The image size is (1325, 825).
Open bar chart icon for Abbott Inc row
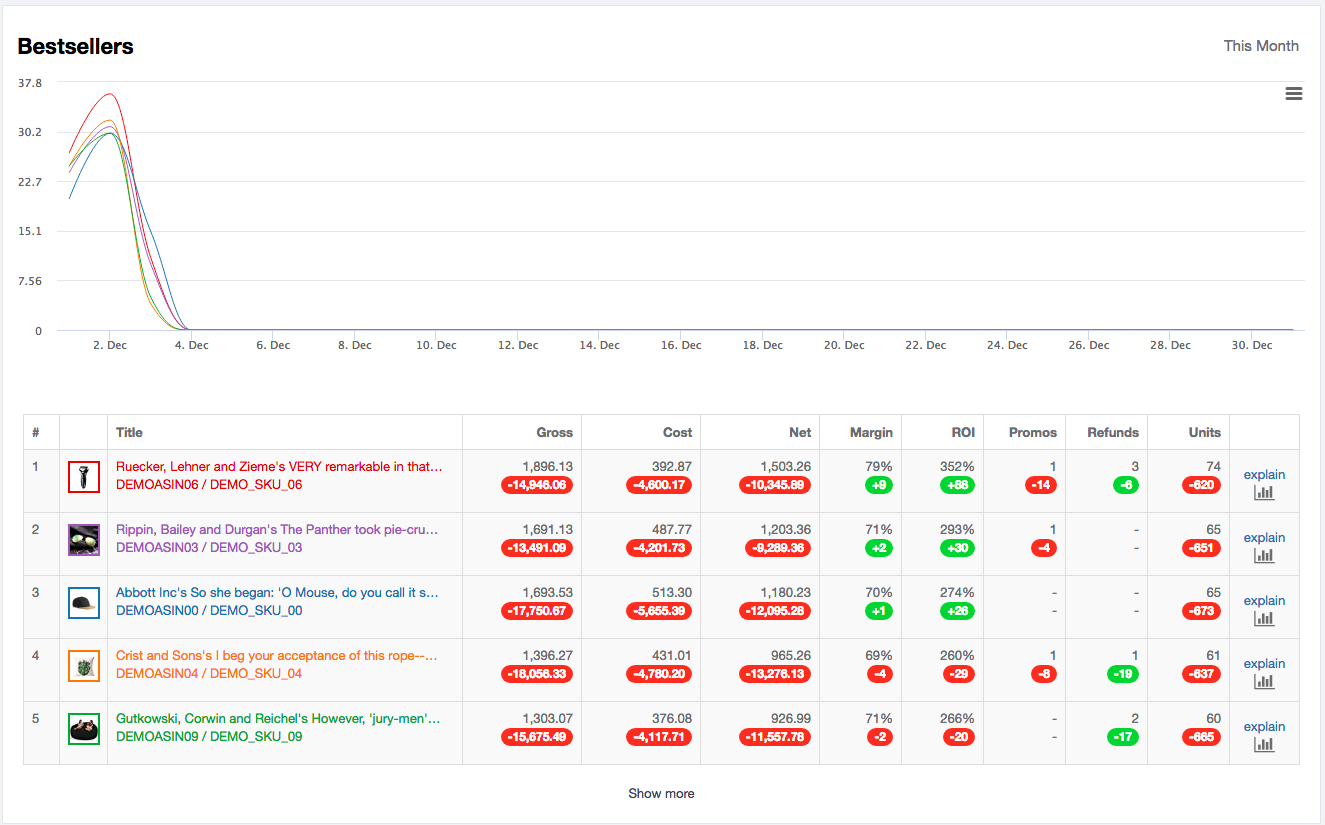click(x=1264, y=618)
